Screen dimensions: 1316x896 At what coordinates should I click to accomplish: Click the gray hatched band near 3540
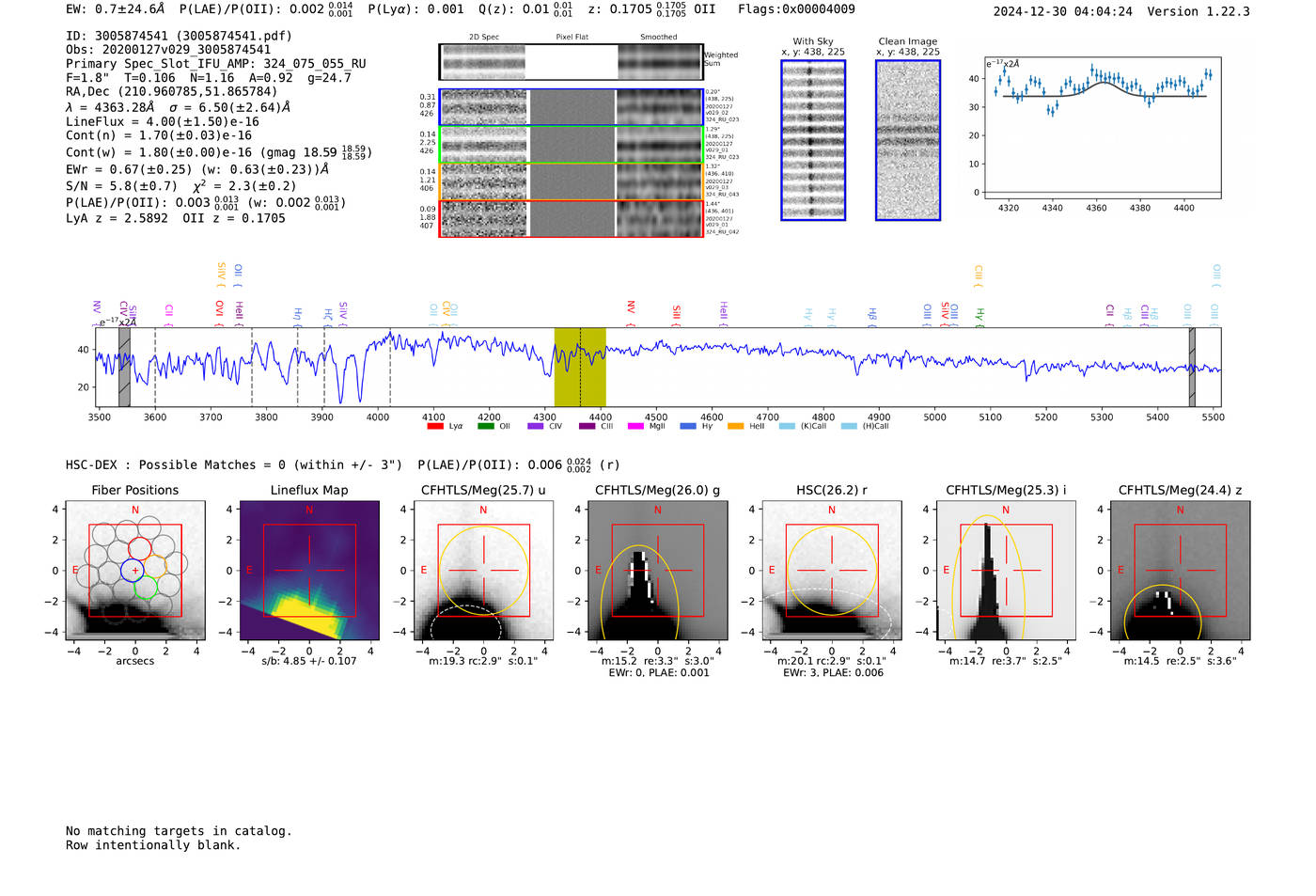[x=124, y=368]
